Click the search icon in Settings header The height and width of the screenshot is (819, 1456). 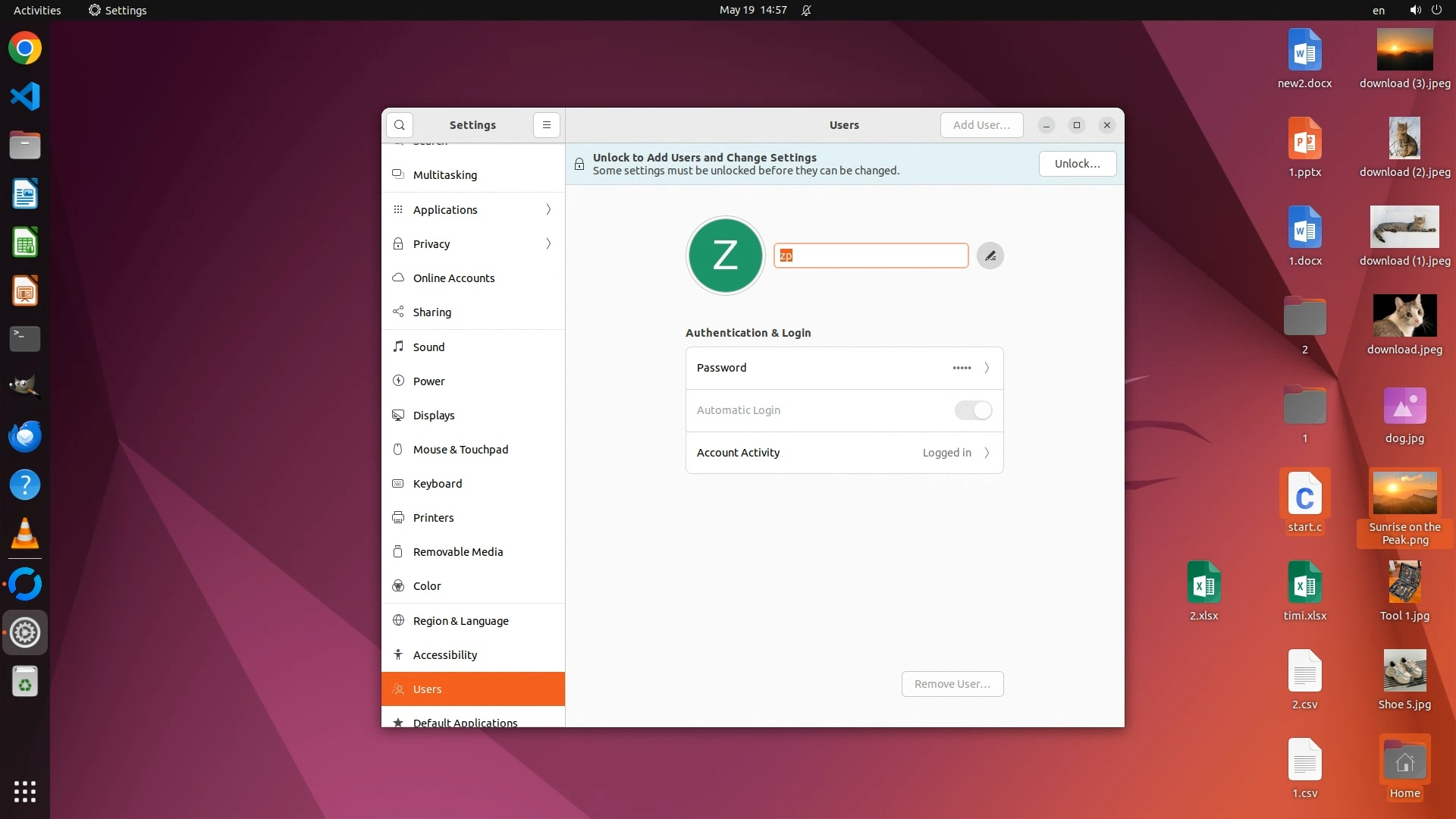coord(400,125)
